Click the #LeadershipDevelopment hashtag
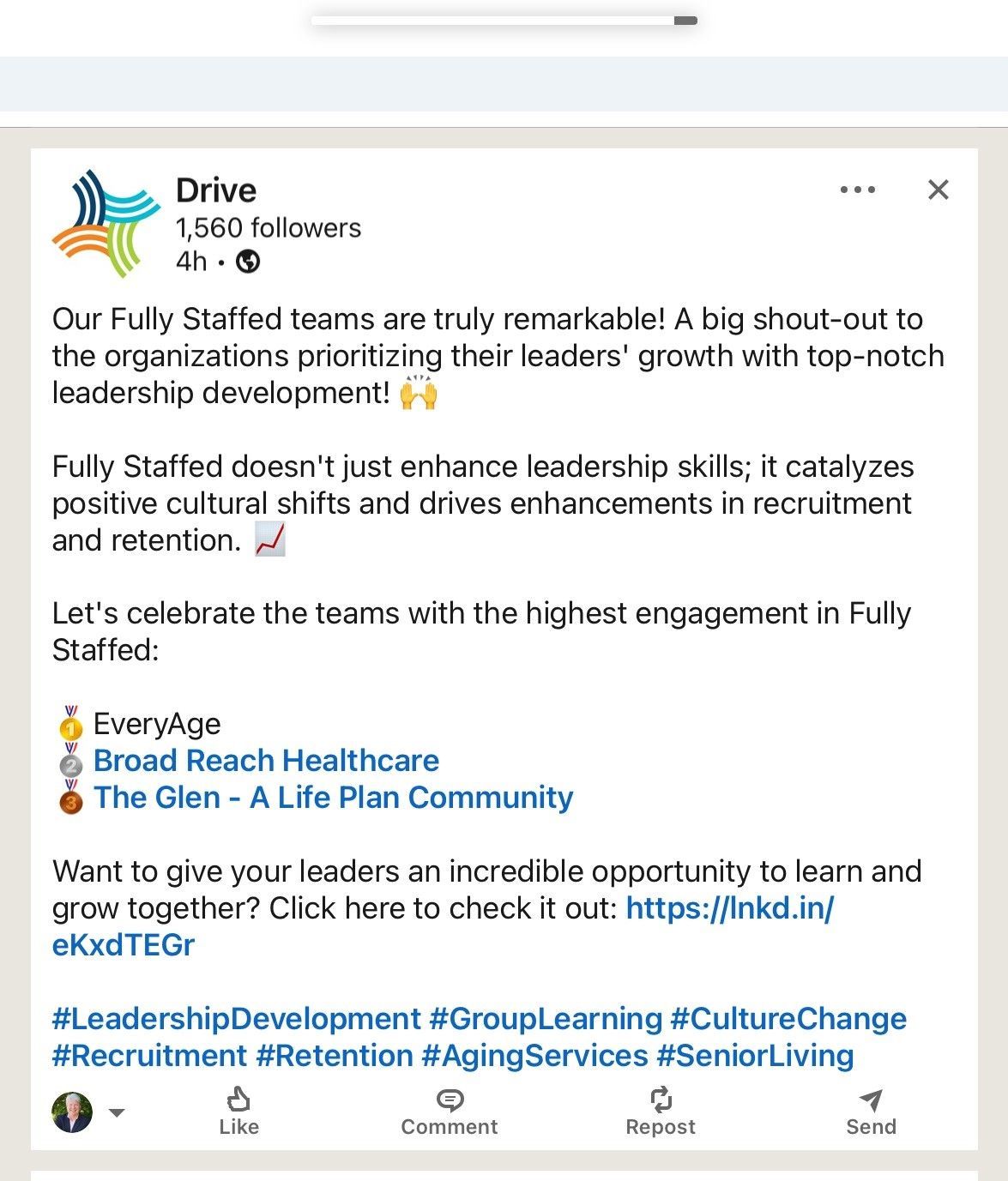This screenshot has height=1181, width=1008. click(x=237, y=1019)
